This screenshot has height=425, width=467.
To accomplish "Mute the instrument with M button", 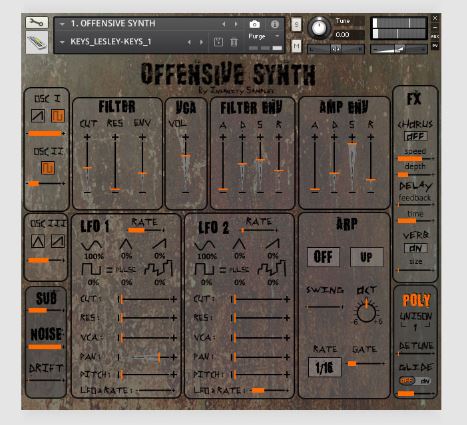I will [296, 46].
